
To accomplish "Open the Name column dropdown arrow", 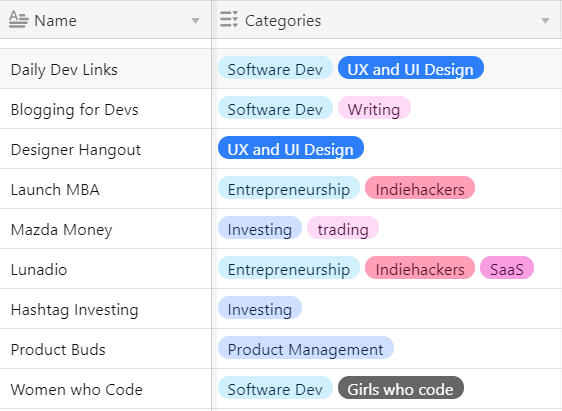I will pyautogui.click(x=195, y=20).
